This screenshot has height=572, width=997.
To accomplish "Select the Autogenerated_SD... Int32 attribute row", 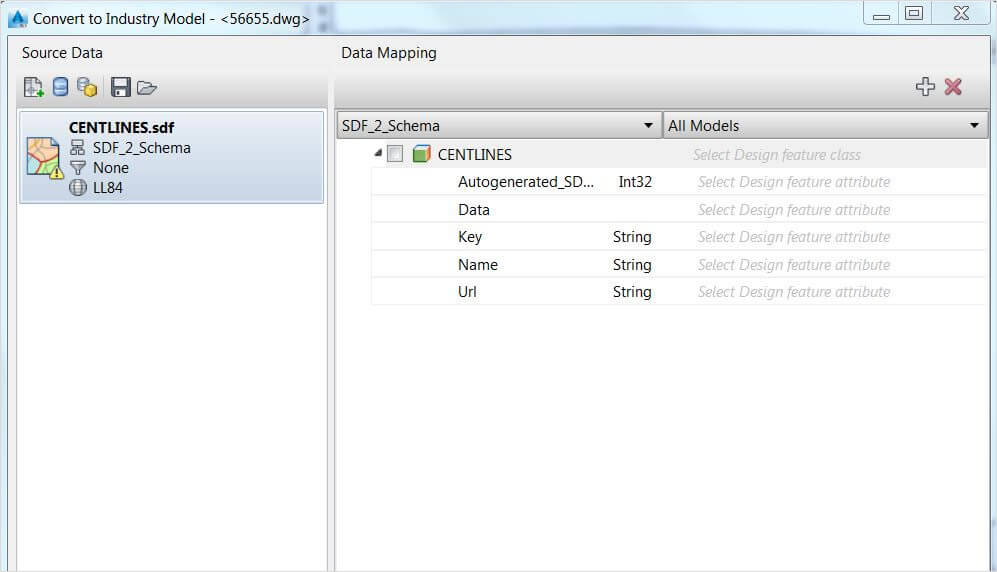I will (525, 182).
